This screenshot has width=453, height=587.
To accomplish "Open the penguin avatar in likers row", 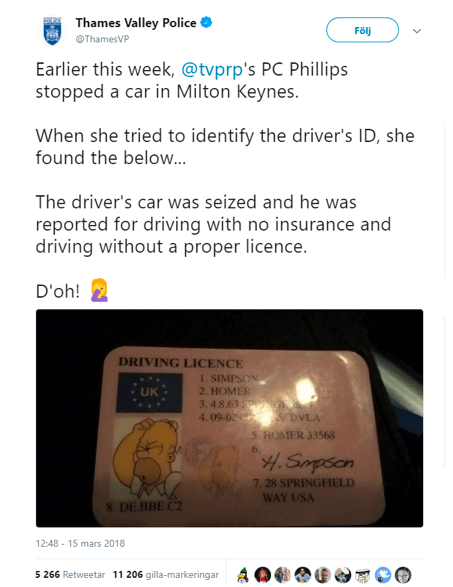I will tap(243, 575).
